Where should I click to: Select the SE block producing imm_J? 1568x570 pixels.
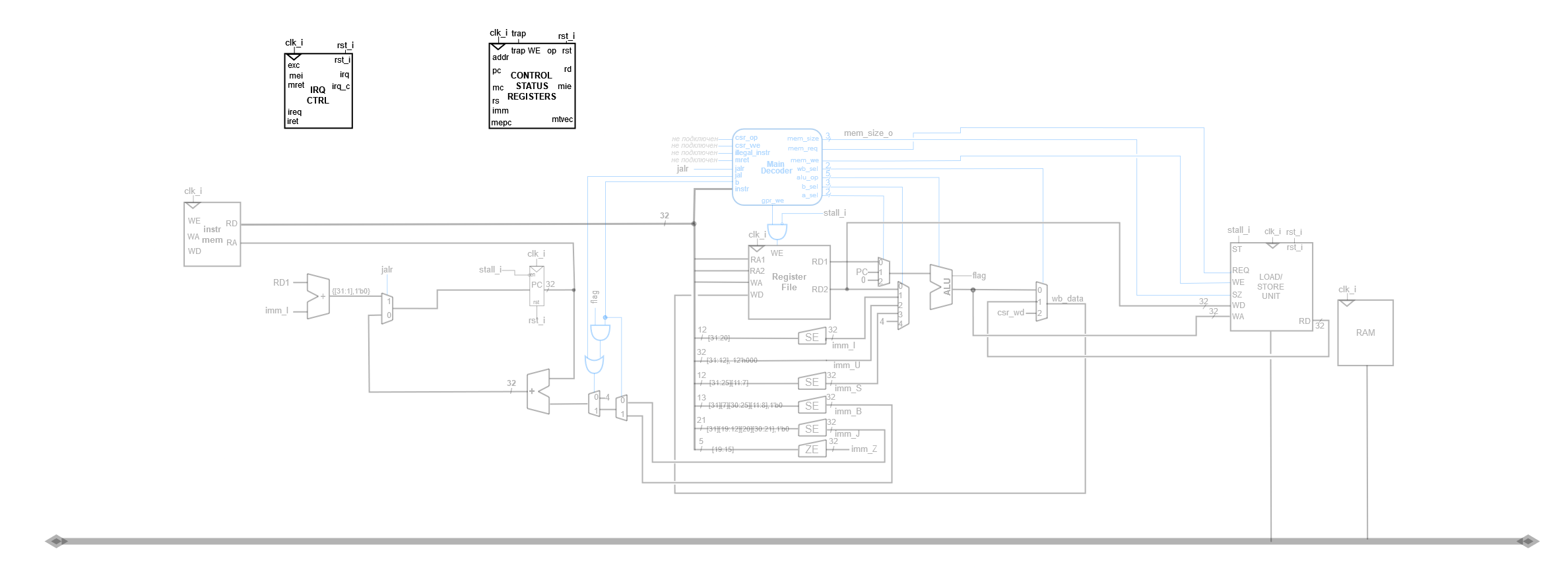tap(812, 429)
